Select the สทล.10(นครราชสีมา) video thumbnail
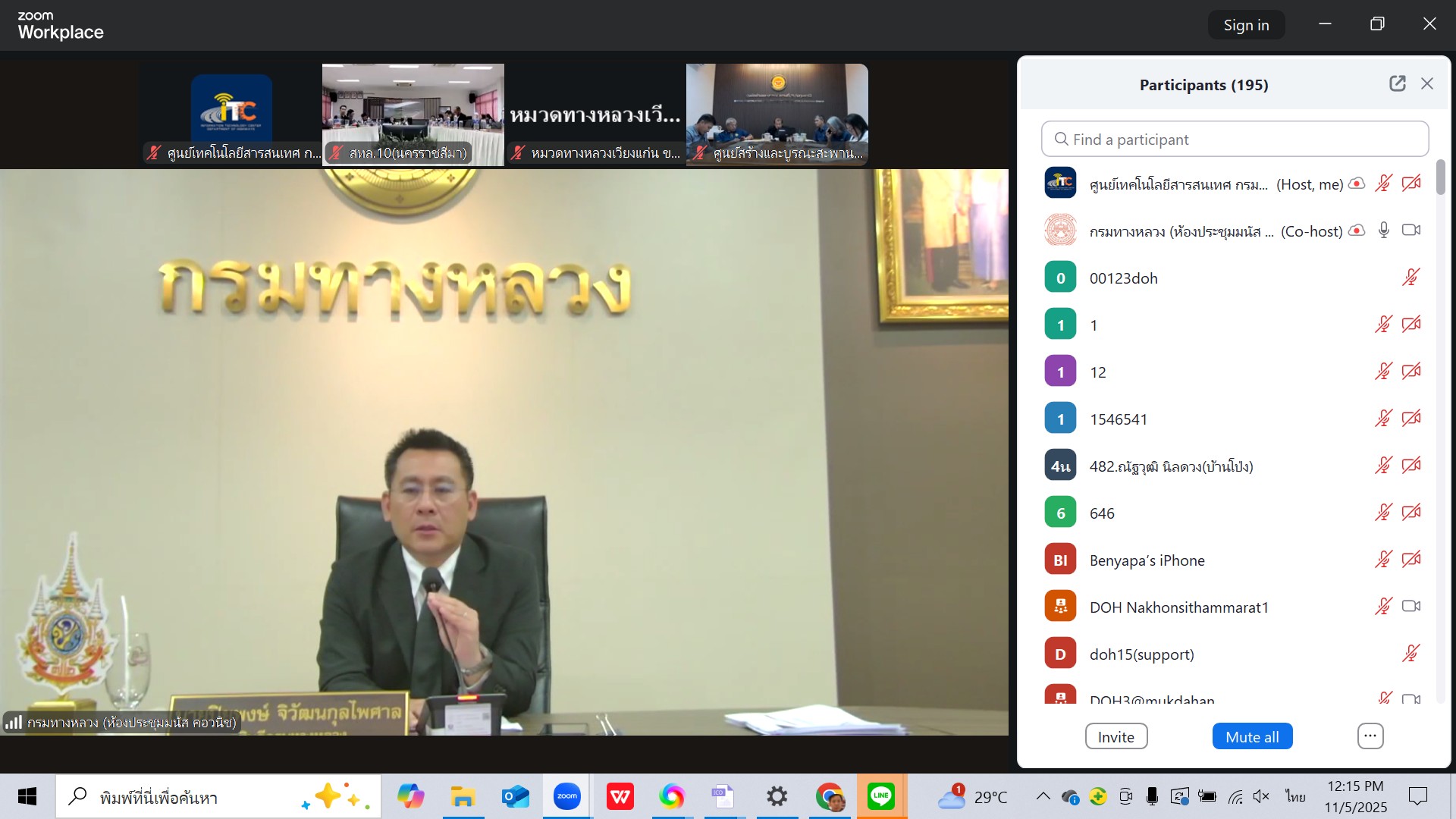 [x=413, y=114]
